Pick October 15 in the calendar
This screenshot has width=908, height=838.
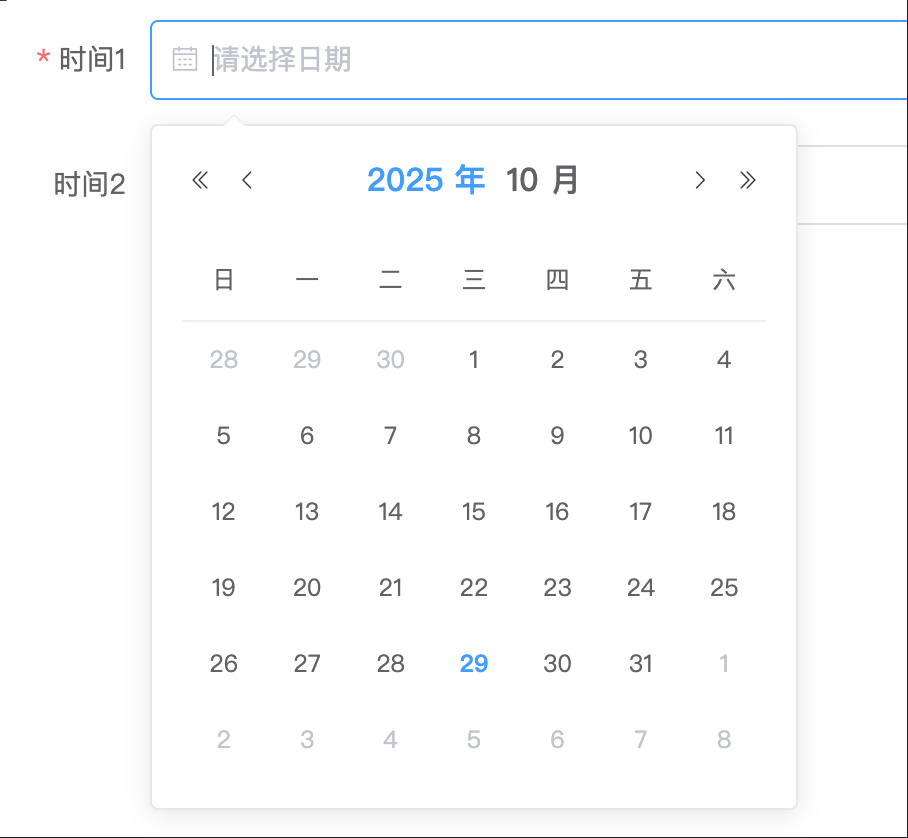(x=474, y=512)
